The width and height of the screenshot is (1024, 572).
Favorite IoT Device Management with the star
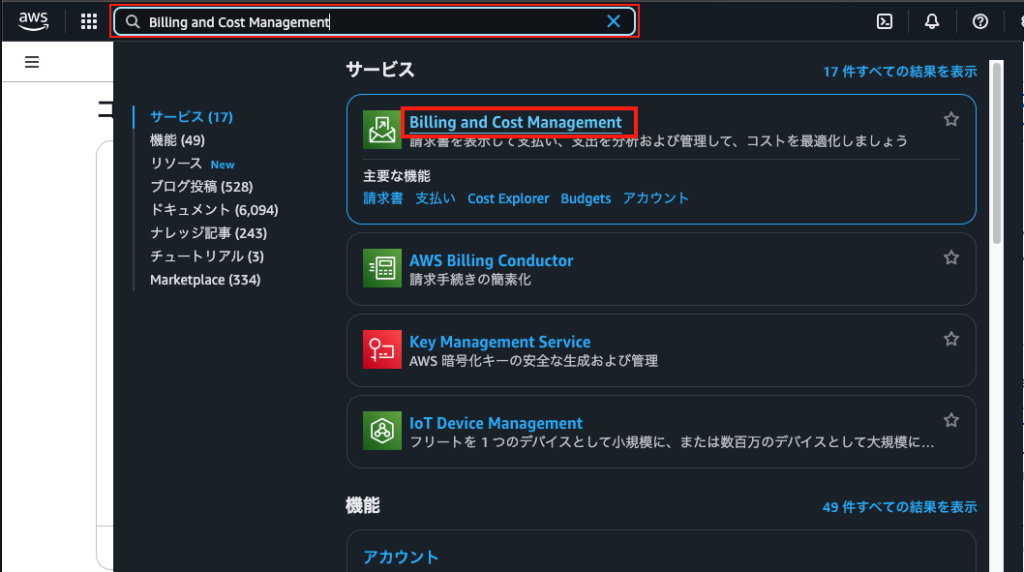pyautogui.click(x=951, y=421)
